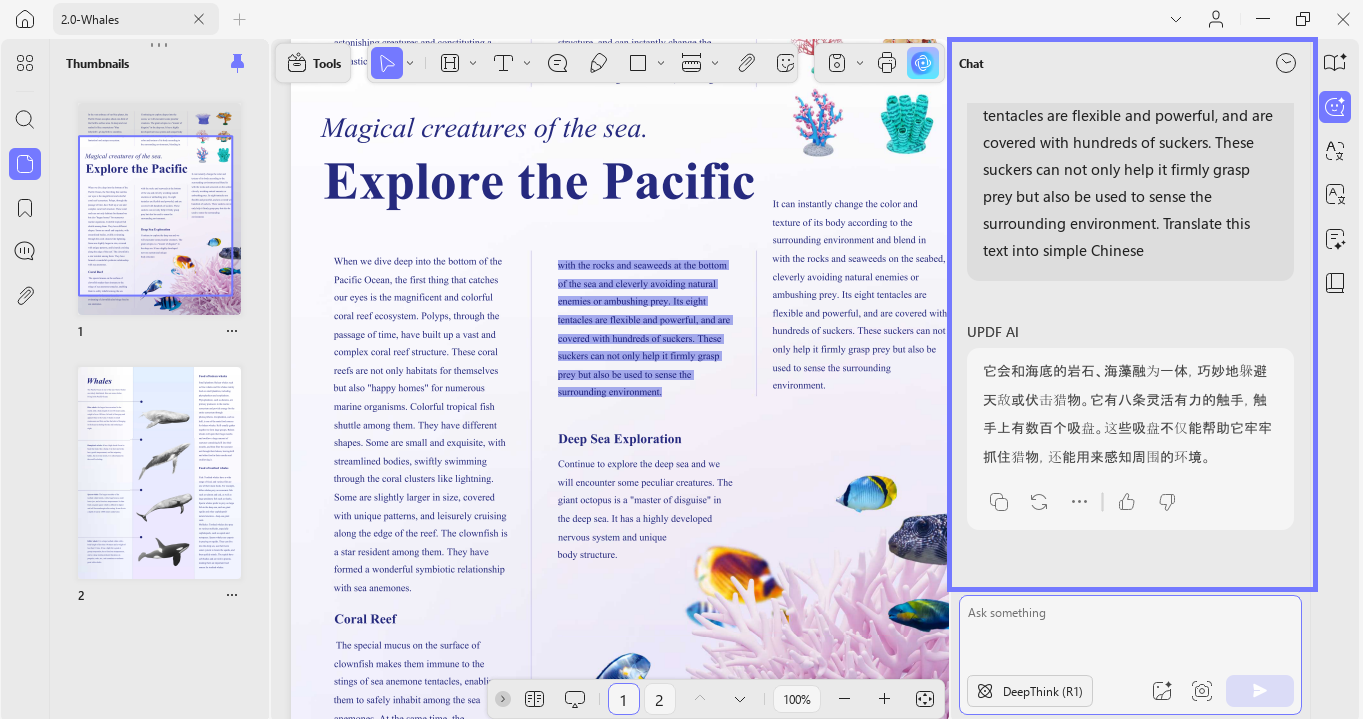
Task: Click the save file icon in the toolbar
Action: [837, 63]
